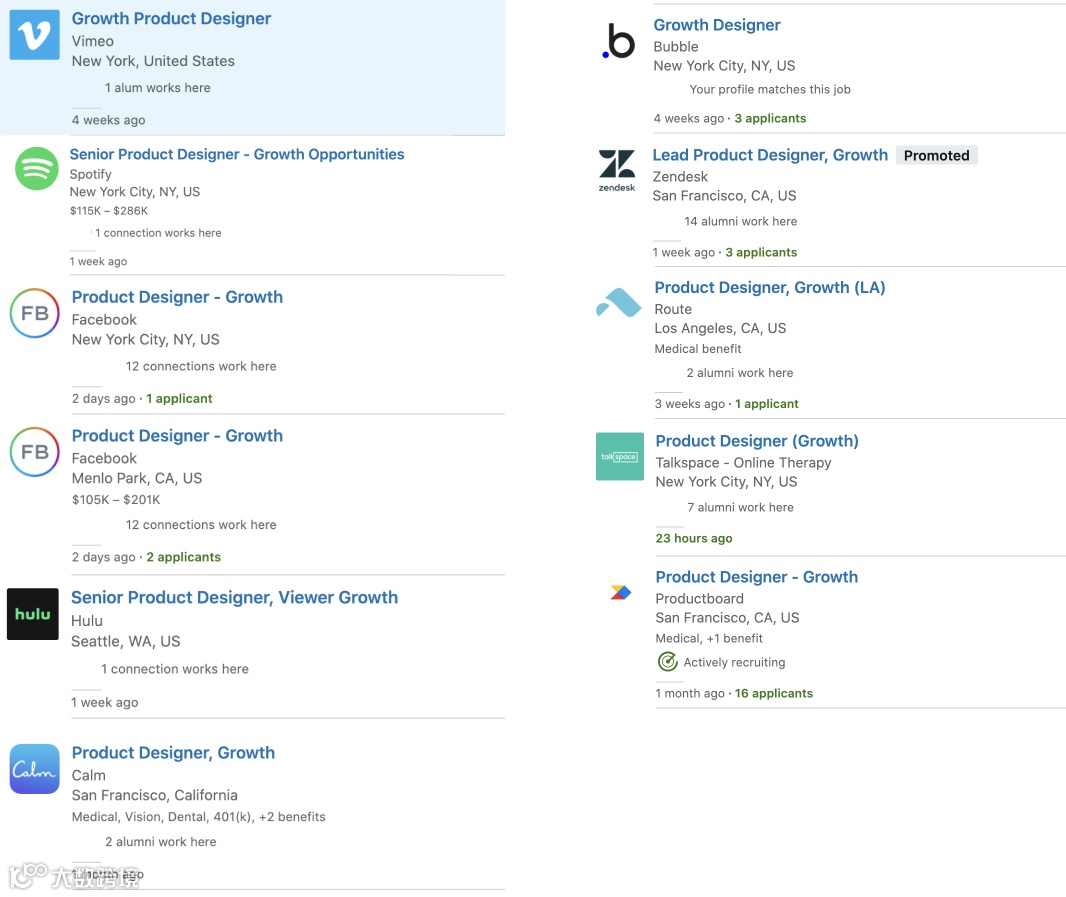
Task: Open Product Designer (Growth) Talkspace job
Action: 756,441
